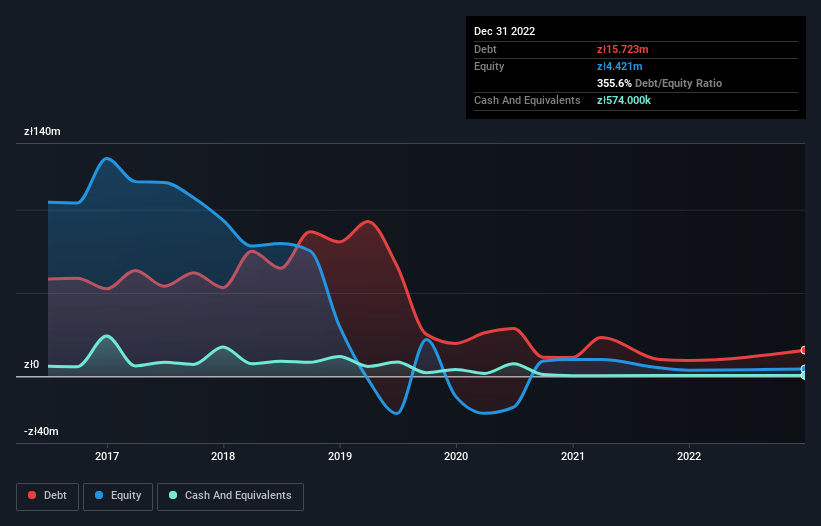This screenshot has width=821, height=526.
Task: Select the 2019 x-axis label
Action: pos(340,456)
